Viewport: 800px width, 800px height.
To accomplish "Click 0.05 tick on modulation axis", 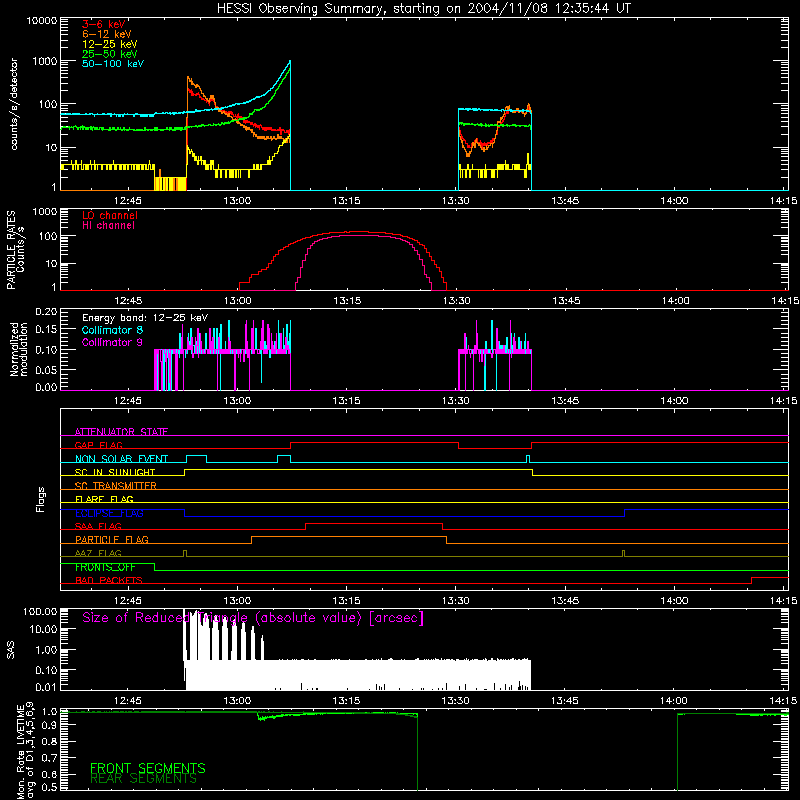I will pos(46,369).
